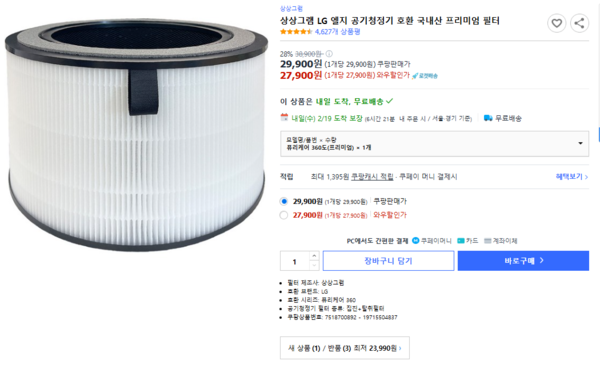Open new and returned items offers box
Image resolution: width=600 pixels, height=373 pixels.
345,348
